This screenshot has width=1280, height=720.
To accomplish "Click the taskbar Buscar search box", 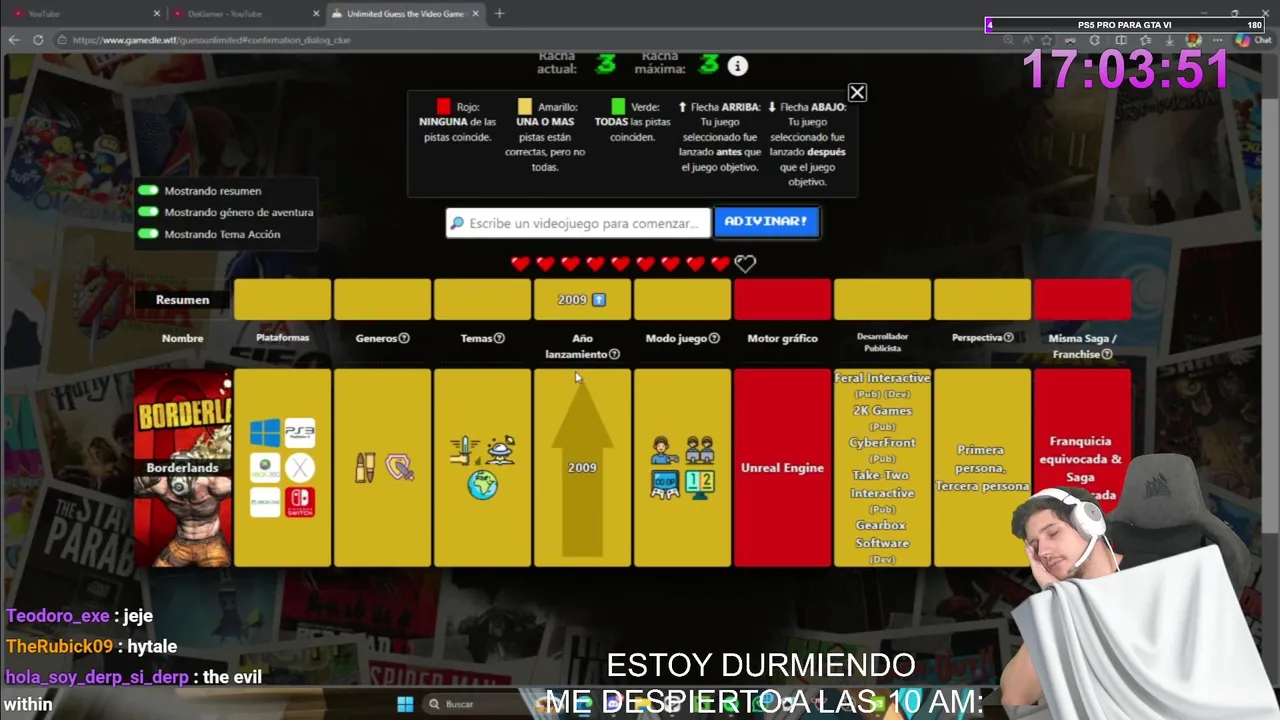I will tap(475, 704).
